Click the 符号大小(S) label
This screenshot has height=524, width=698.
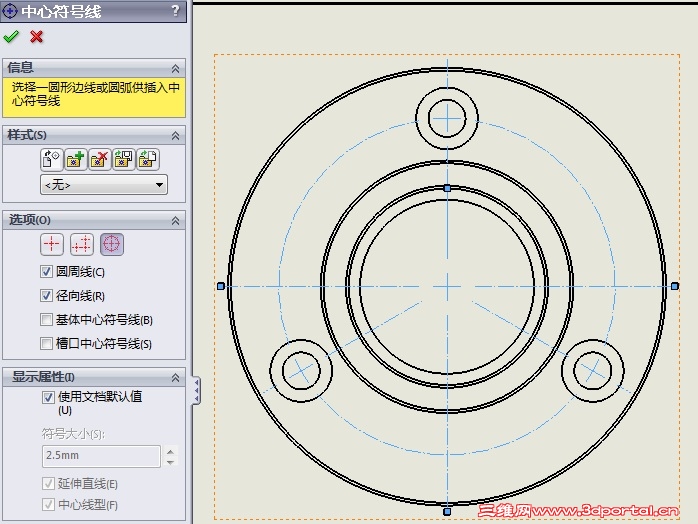click(73, 434)
